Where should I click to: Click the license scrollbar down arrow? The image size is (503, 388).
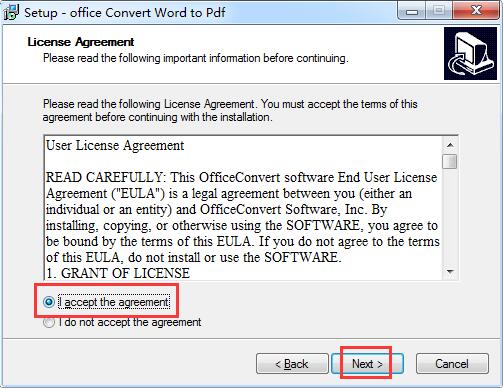point(450,272)
